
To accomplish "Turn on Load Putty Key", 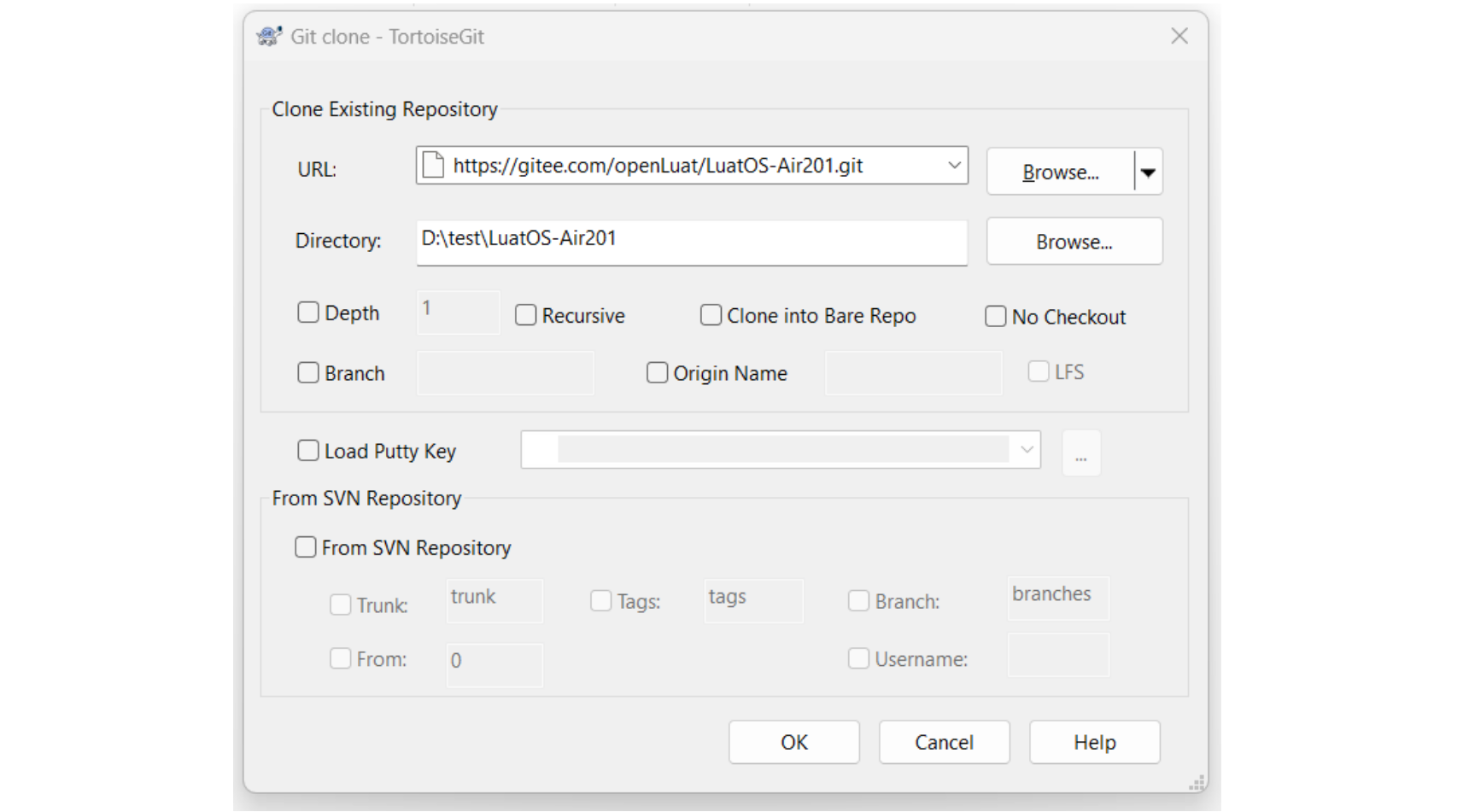I will [308, 451].
